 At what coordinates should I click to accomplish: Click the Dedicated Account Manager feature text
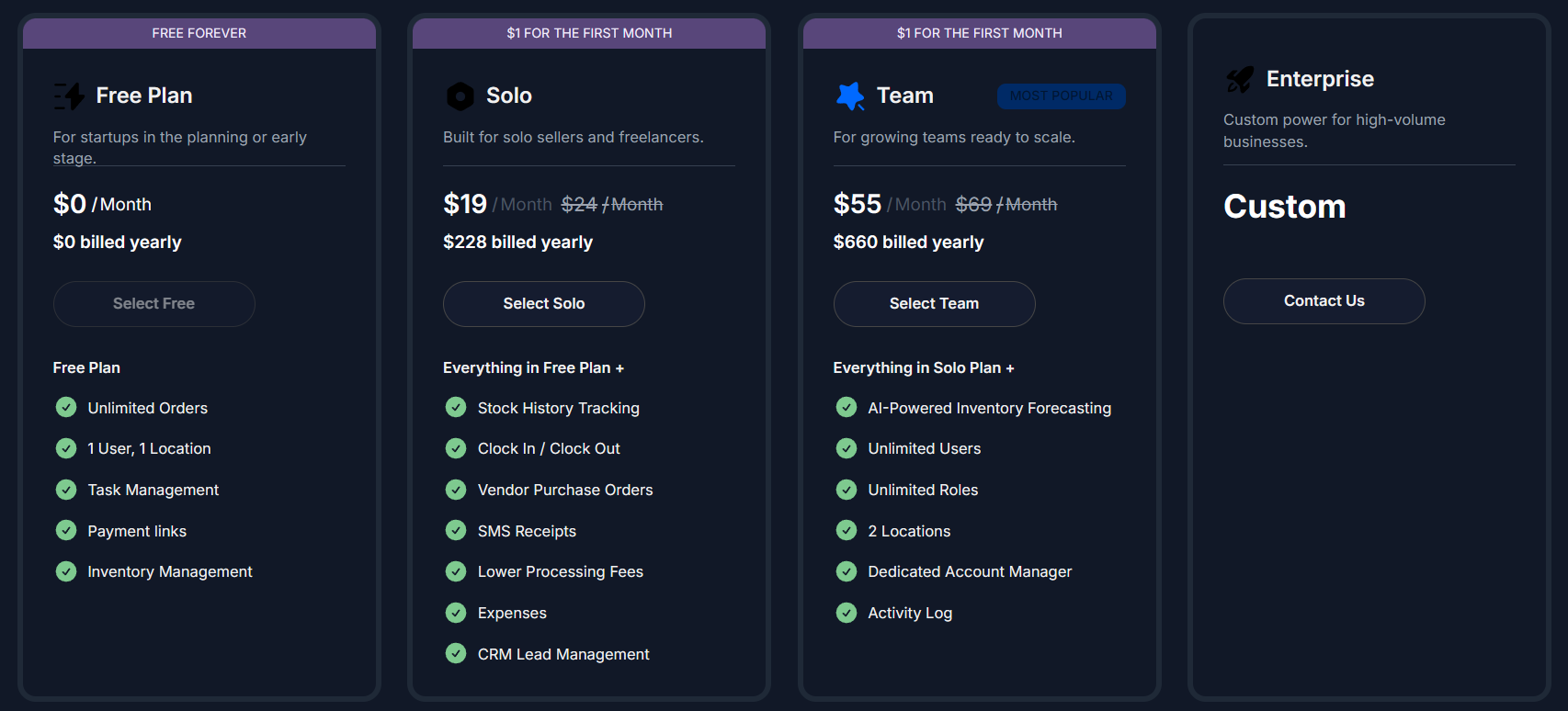pyautogui.click(x=971, y=571)
